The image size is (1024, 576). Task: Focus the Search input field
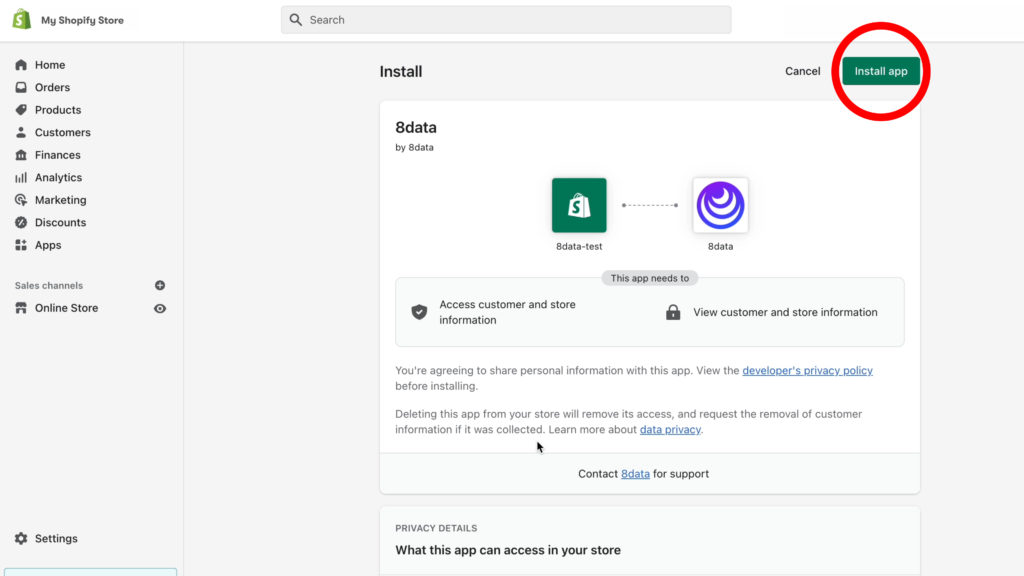pyautogui.click(x=506, y=20)
